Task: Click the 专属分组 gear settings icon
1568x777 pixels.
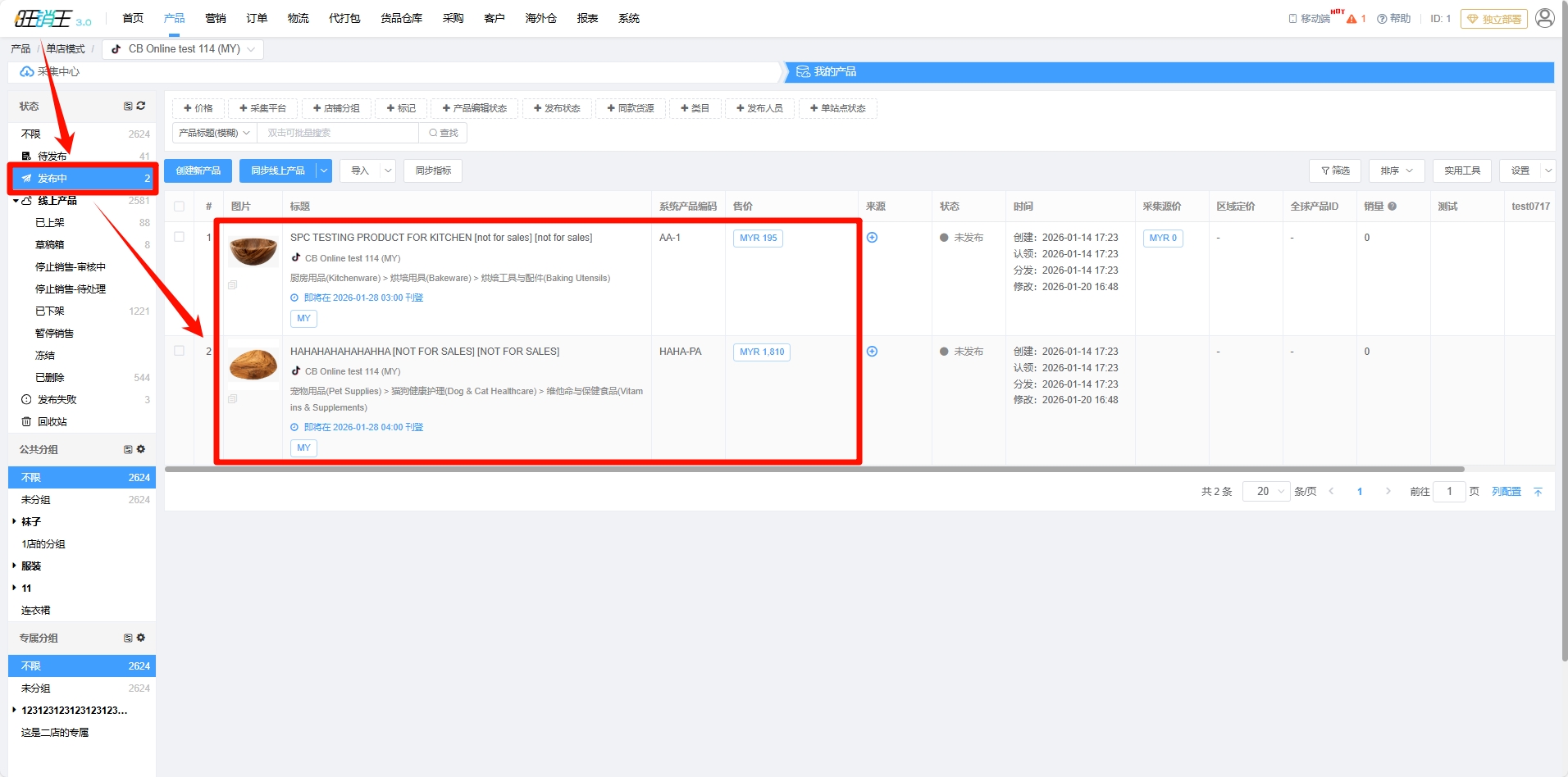Action: pyautogui.click(x=141, y=638)
